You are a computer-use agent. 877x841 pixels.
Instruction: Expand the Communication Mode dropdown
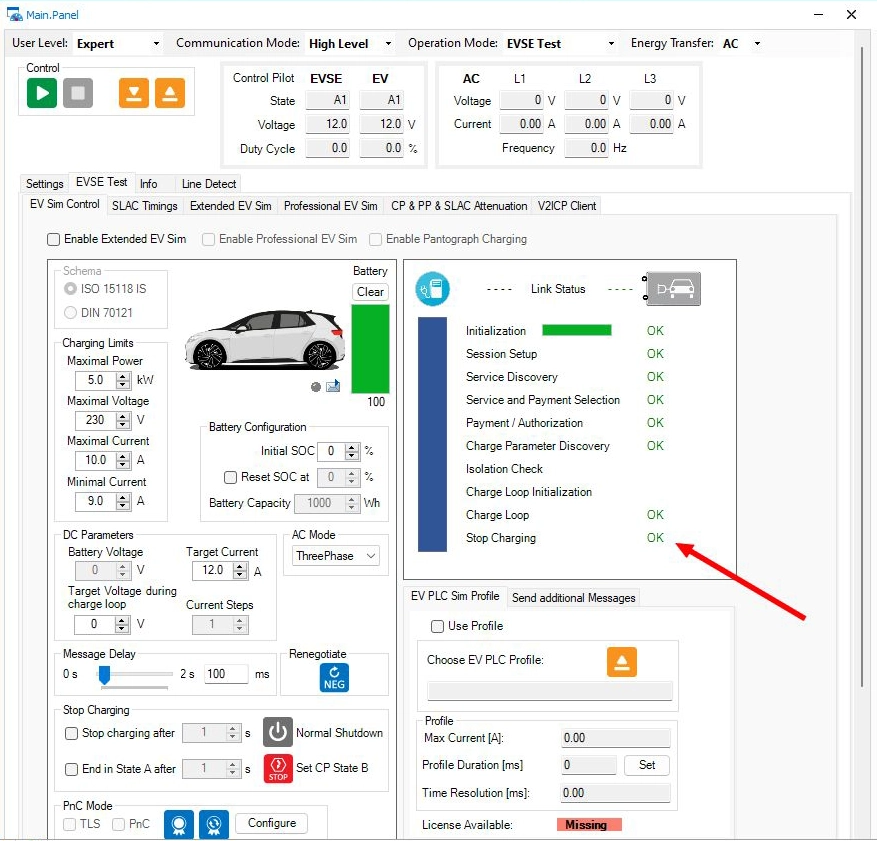pyautogui.click(x=350, y=44)
